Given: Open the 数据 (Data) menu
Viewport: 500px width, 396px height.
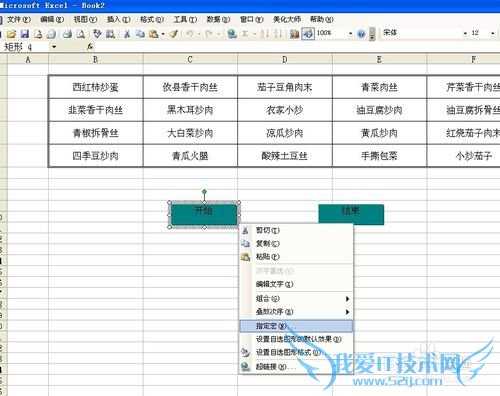Looking at the screenshot, I should click(218, 19).
